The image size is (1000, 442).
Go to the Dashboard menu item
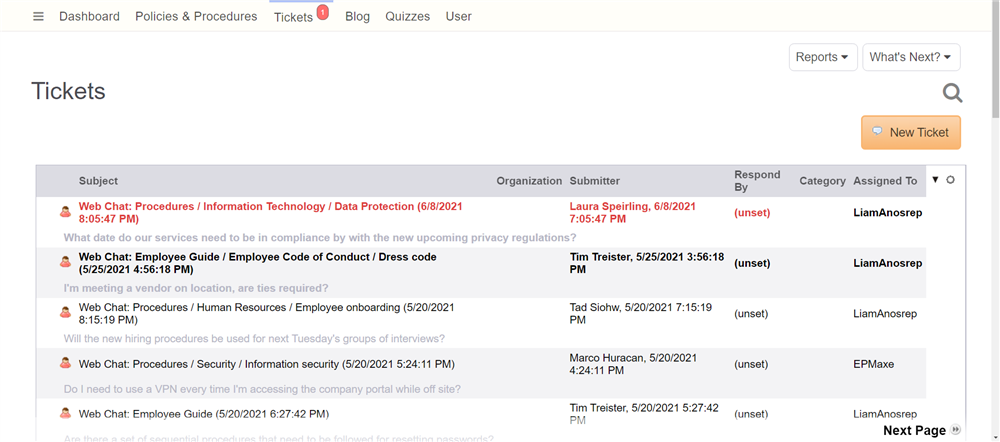pyautogui.click(x=89, y=17)
